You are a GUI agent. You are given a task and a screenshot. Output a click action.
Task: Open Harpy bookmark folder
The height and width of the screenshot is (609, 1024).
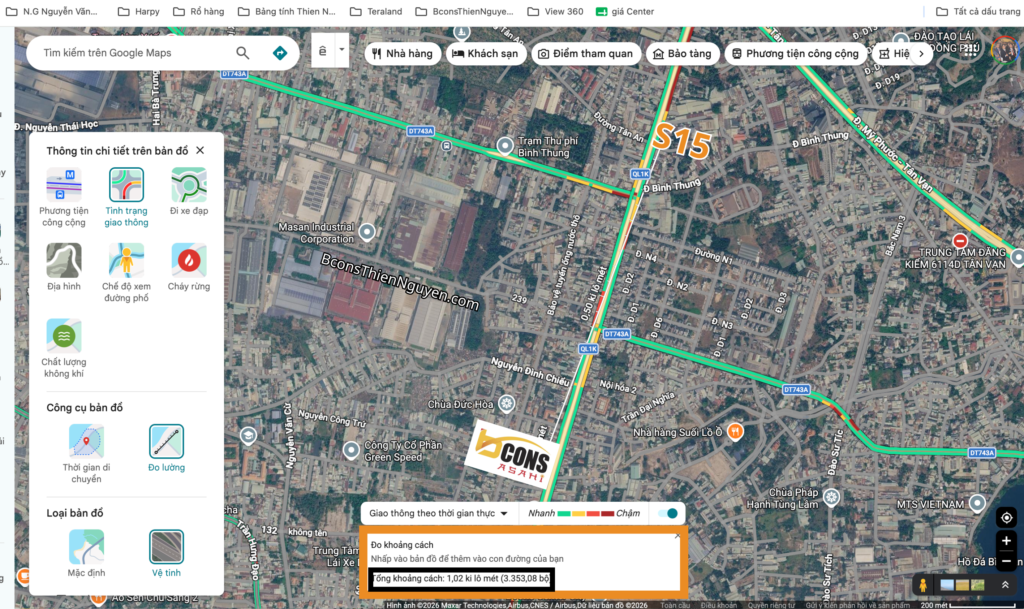(x=139, y=11)
